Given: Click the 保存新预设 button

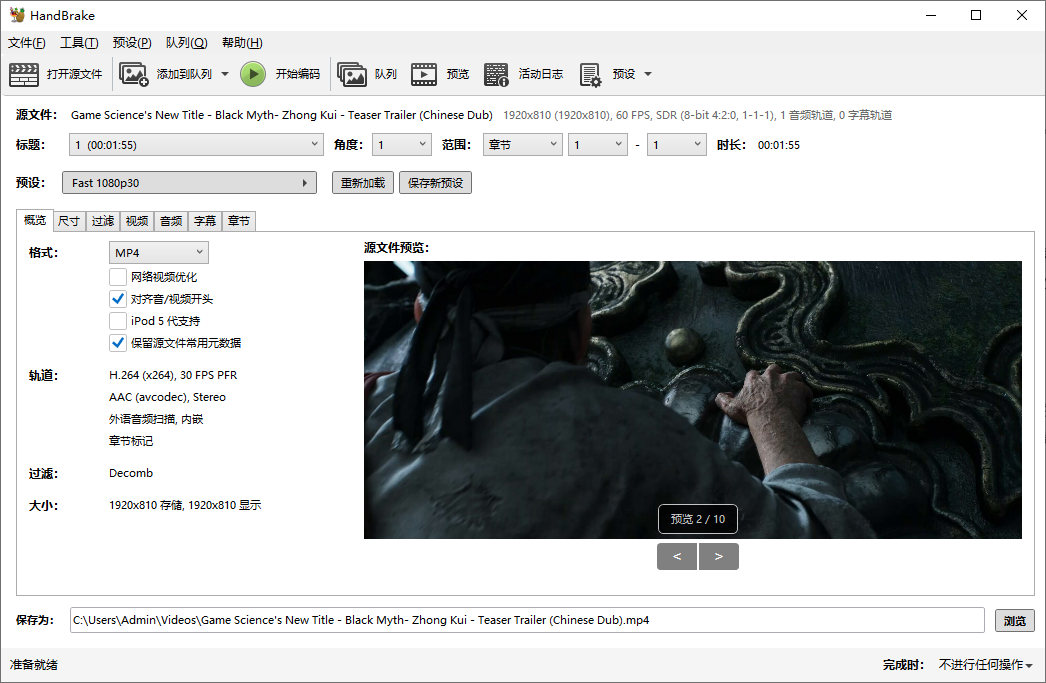Looking at the screenshot, I should click(x=435, y=182).
